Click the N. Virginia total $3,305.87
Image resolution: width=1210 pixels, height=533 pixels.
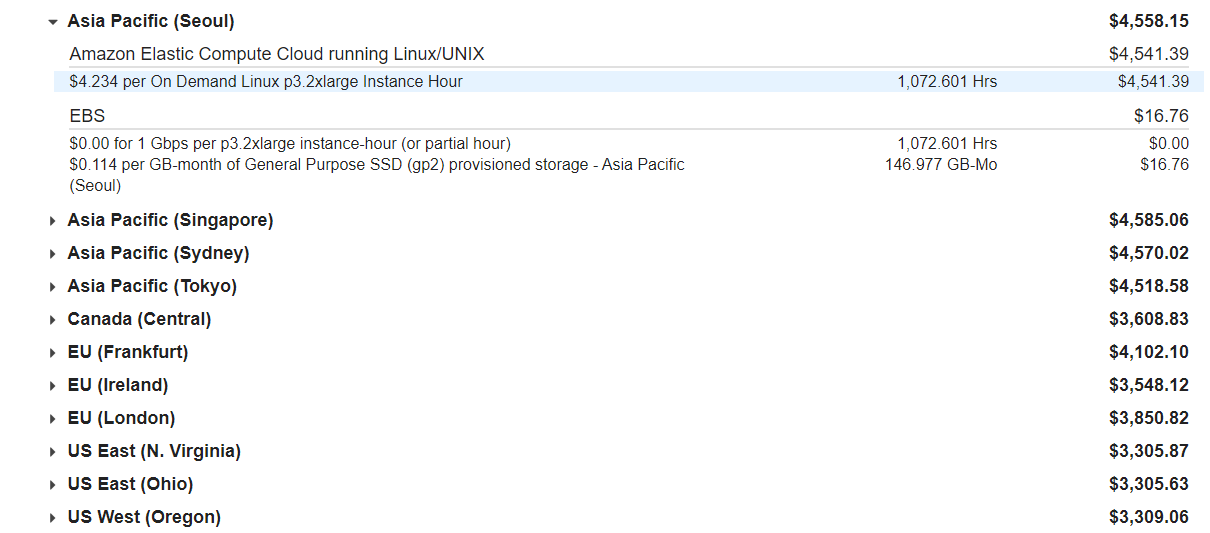click(1149, 451)
